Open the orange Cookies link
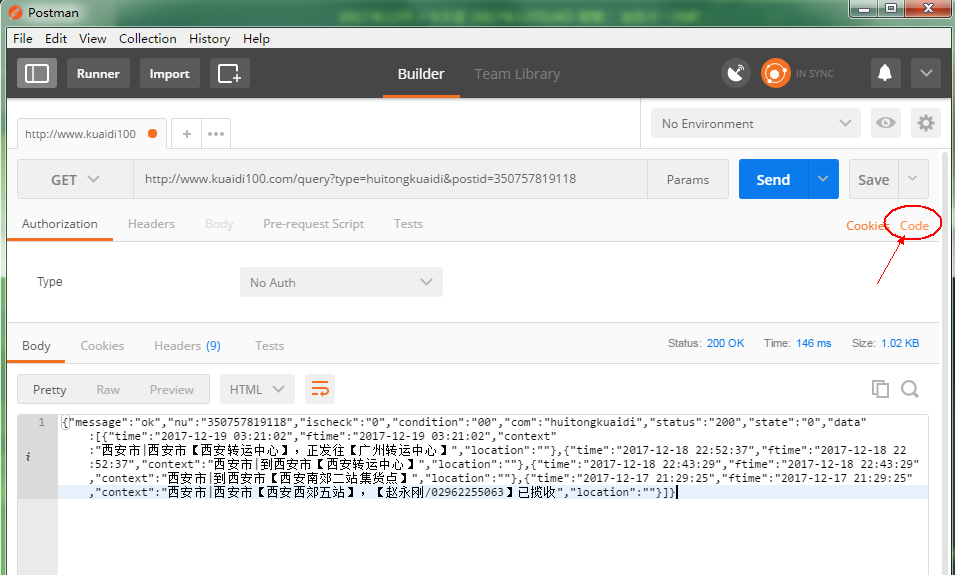The height and width of the screenshot is (575, 955). (x=867, y=225)
